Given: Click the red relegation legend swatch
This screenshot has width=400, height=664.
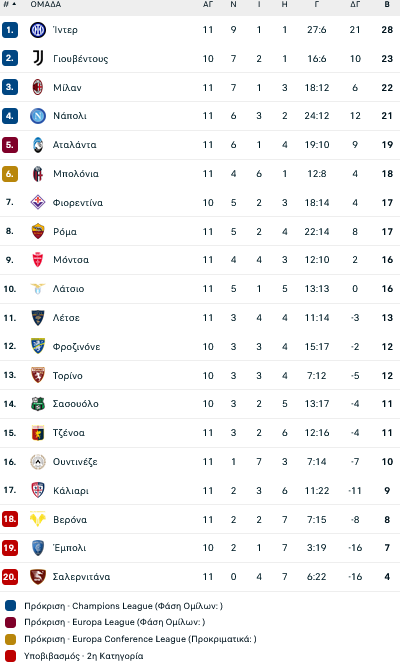Looking at the screenshot, I should (x=11, y=656).
